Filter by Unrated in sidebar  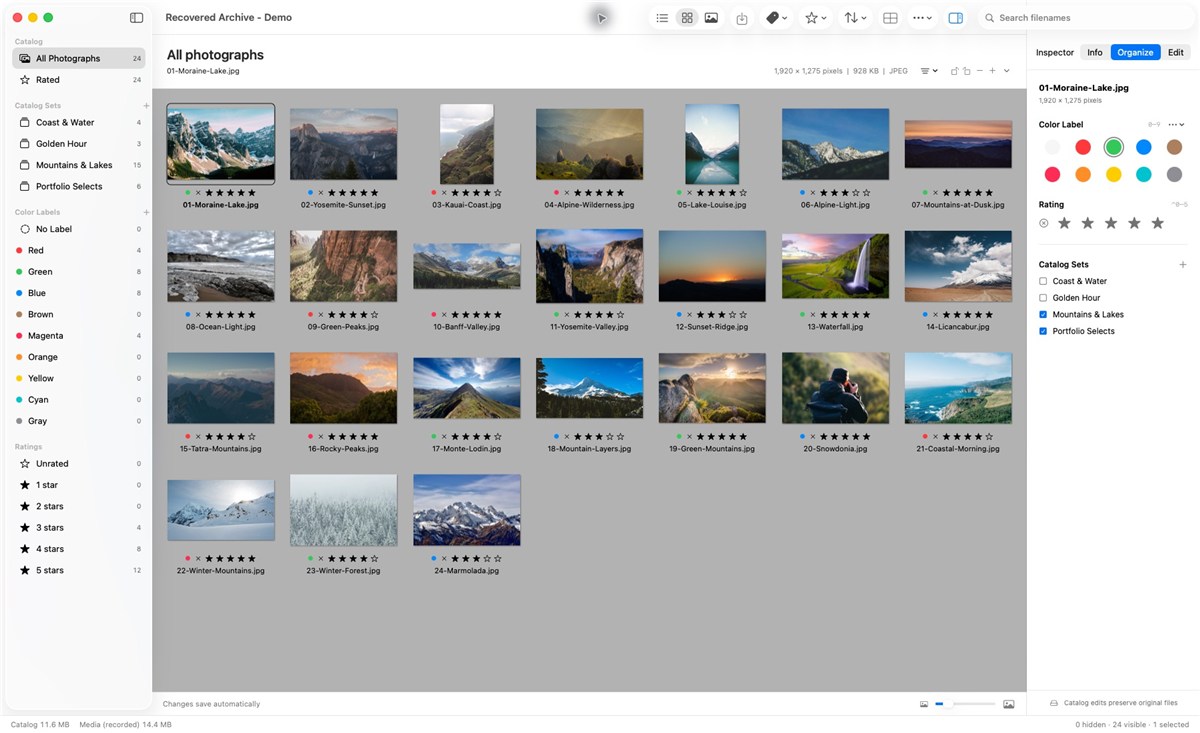[79, 464]
